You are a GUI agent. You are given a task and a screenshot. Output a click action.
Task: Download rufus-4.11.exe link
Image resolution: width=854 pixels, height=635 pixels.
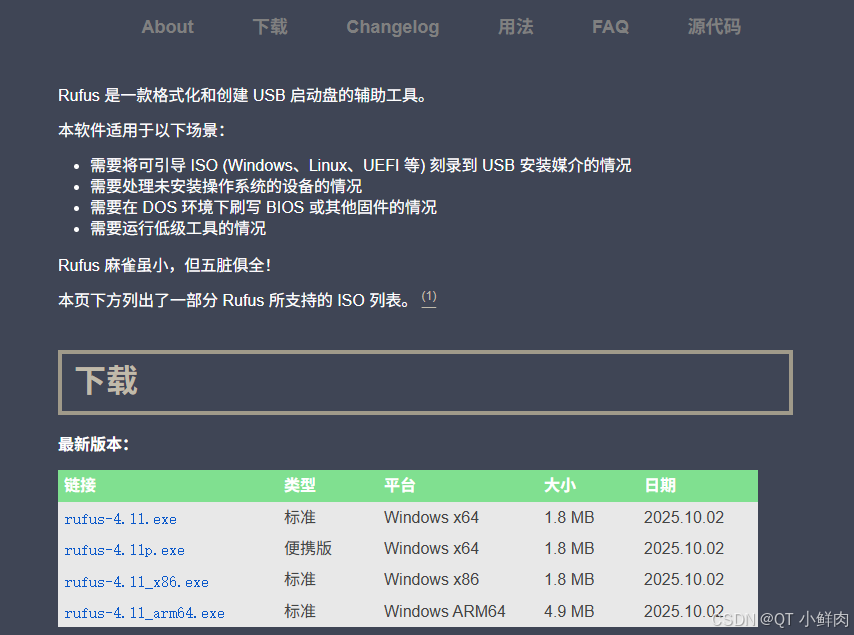tap(120, 519)
